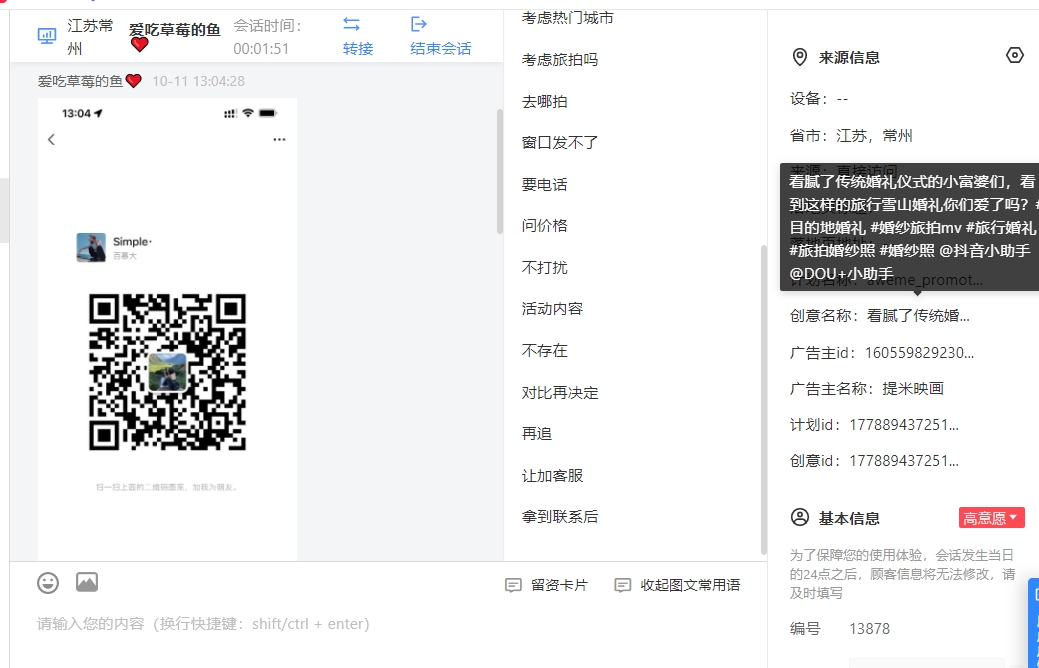Click the 计划id value
1039x668 pixels.
pyautogui.click(x=904, y=425)
